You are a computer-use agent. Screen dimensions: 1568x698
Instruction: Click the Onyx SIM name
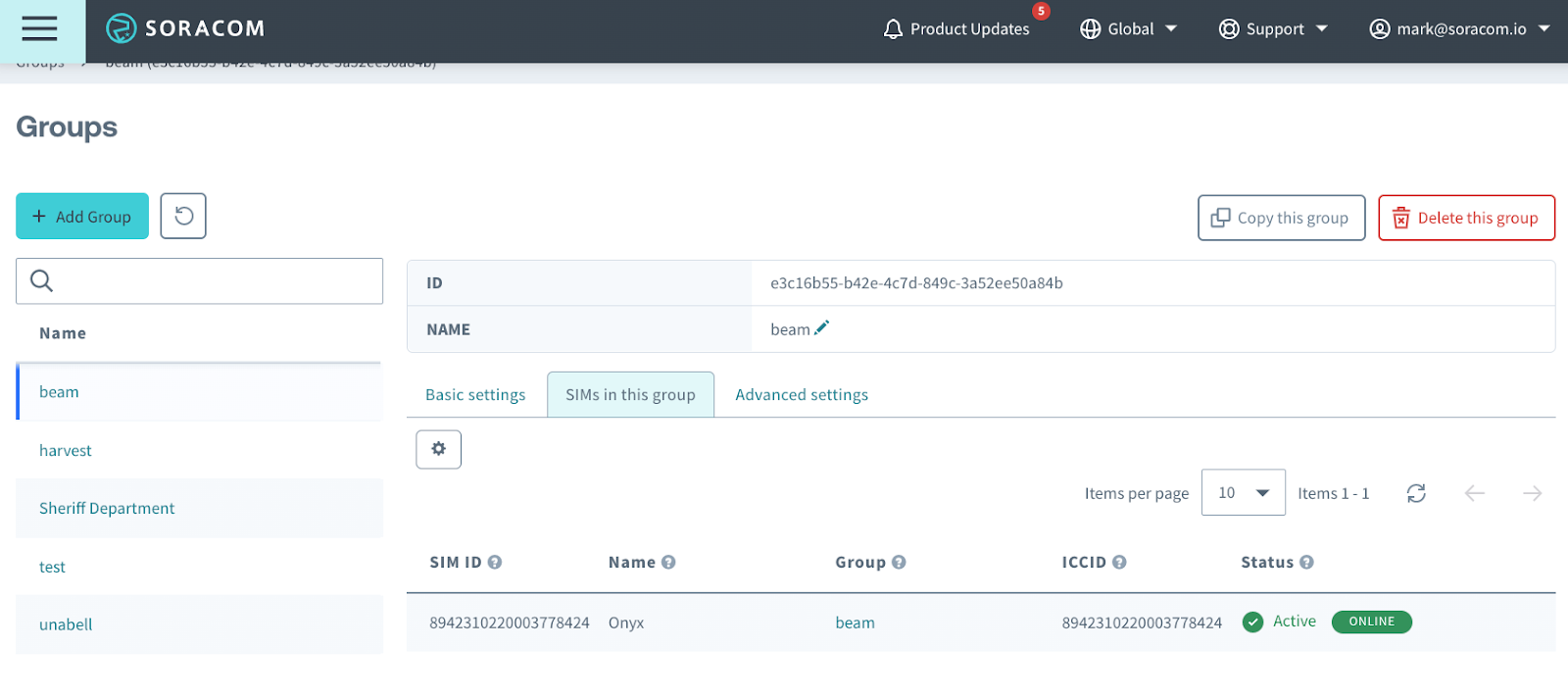(626, 623)
